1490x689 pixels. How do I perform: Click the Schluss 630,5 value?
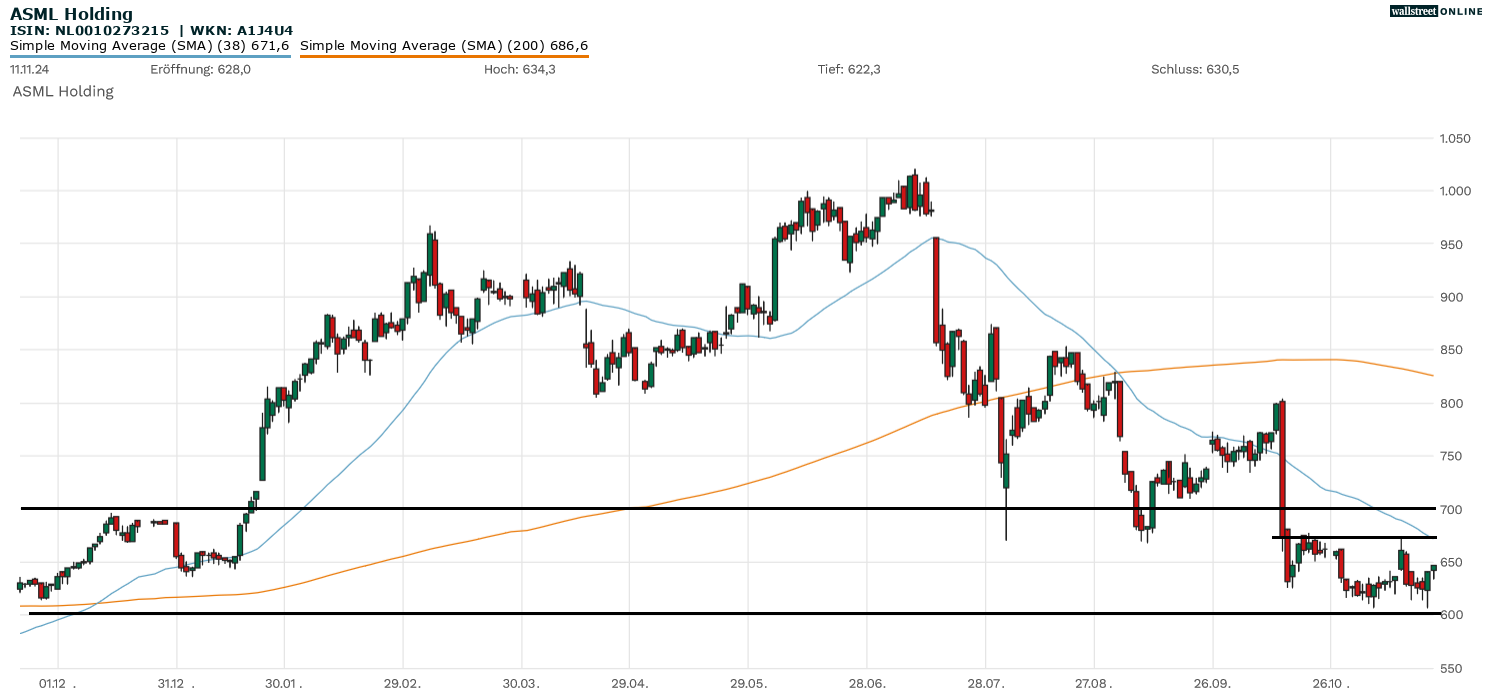[1195, 69]
